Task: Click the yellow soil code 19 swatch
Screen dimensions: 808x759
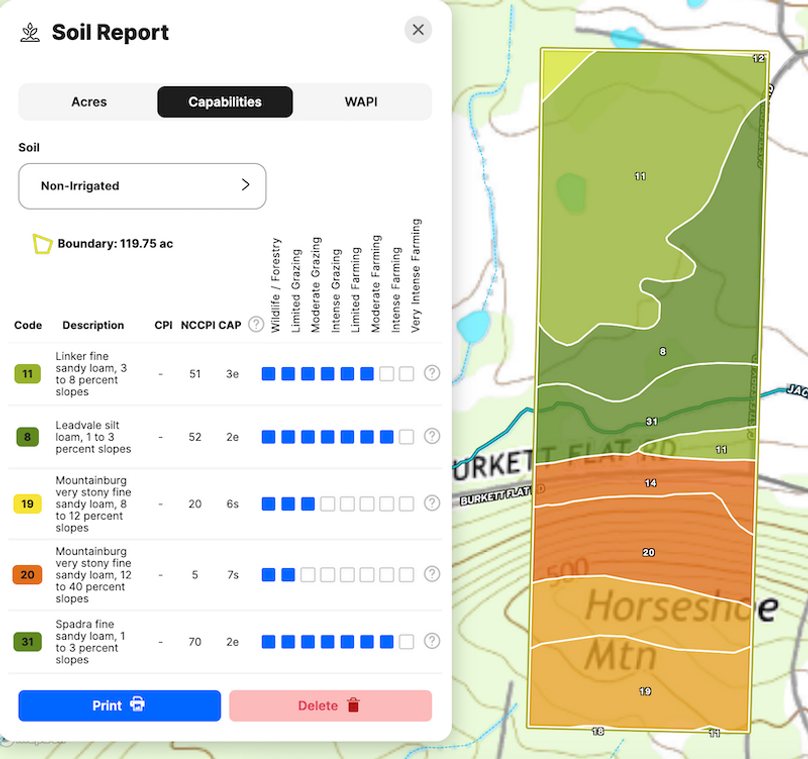Action: 27,504
